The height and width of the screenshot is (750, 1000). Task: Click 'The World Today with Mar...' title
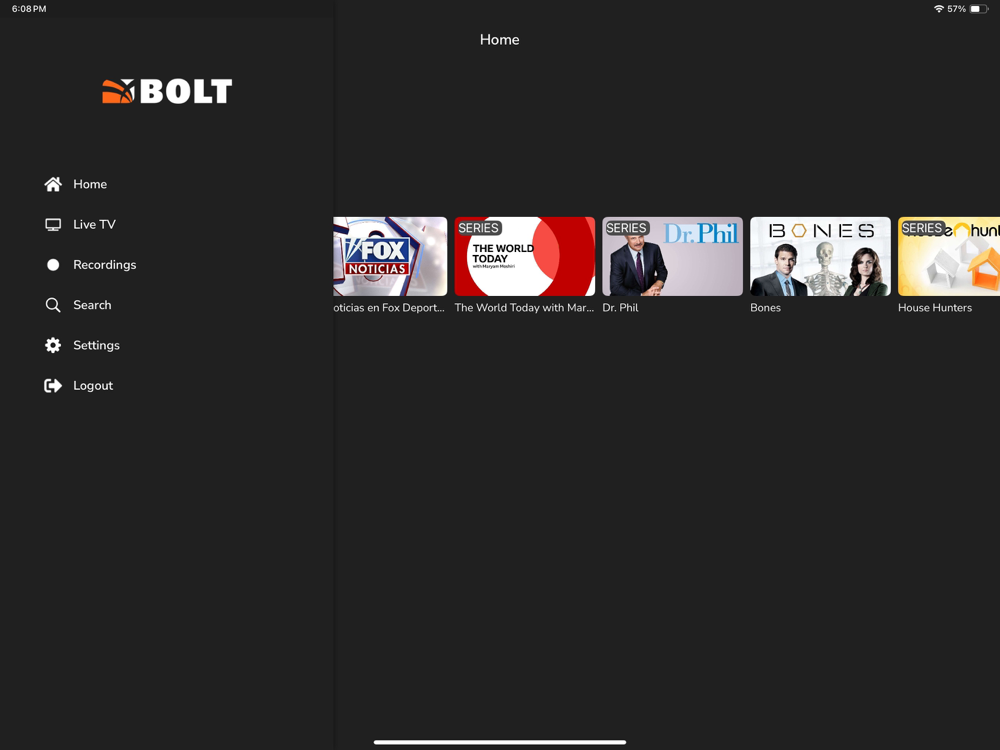[524, 307]
